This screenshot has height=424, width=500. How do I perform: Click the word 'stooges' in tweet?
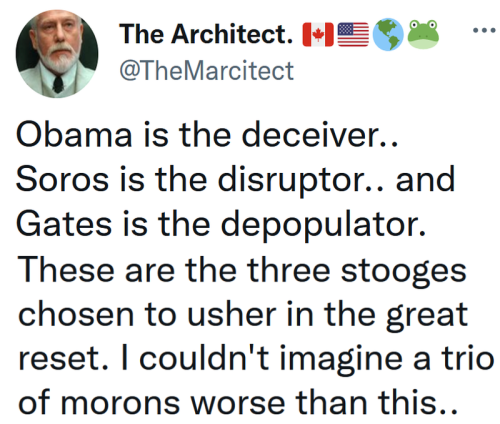(x=403, y=272)
